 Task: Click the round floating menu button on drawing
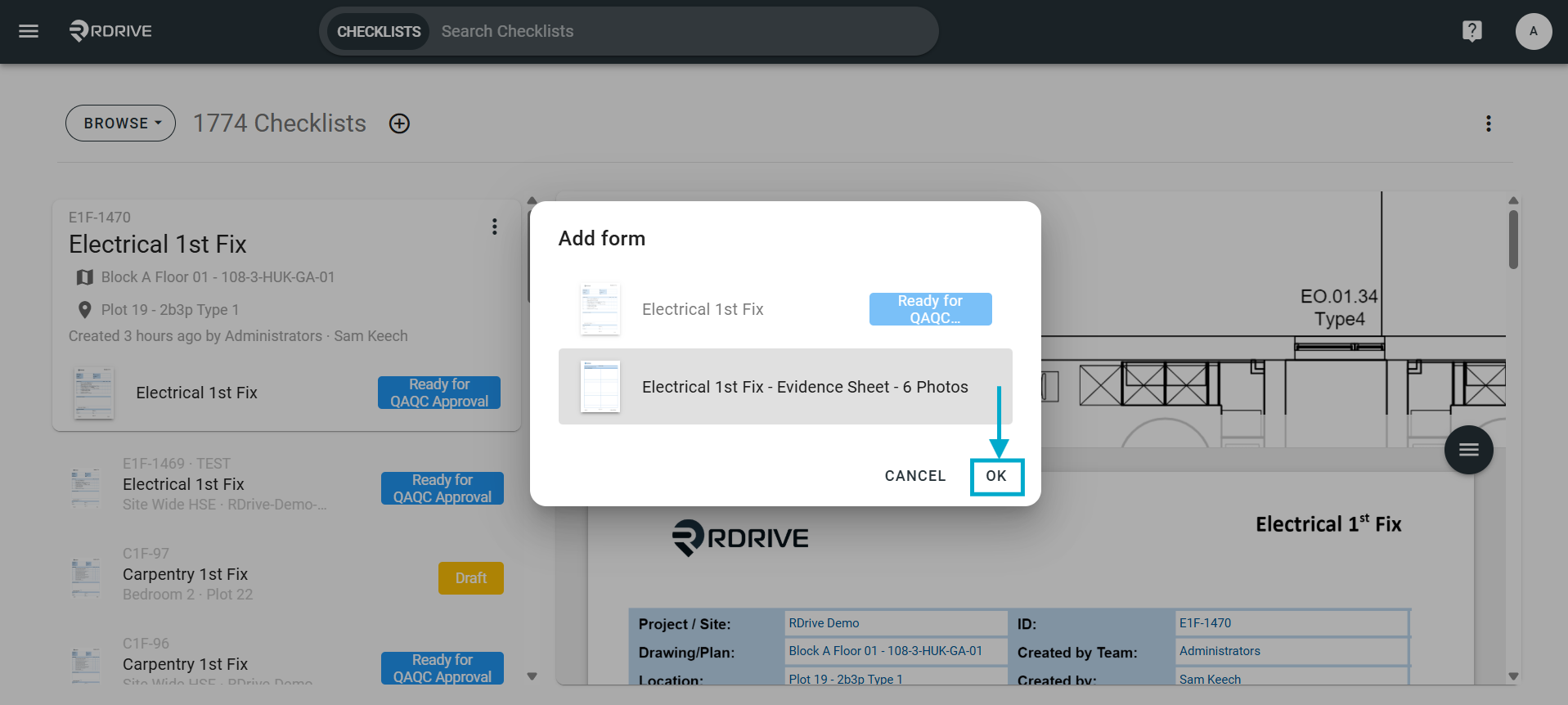pyautogui.click(x=1468, y=450)
